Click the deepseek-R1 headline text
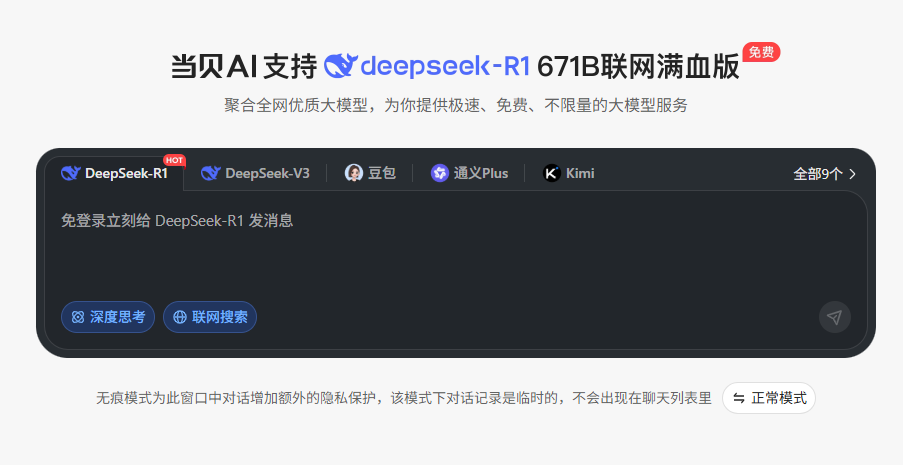 point(444,66)
